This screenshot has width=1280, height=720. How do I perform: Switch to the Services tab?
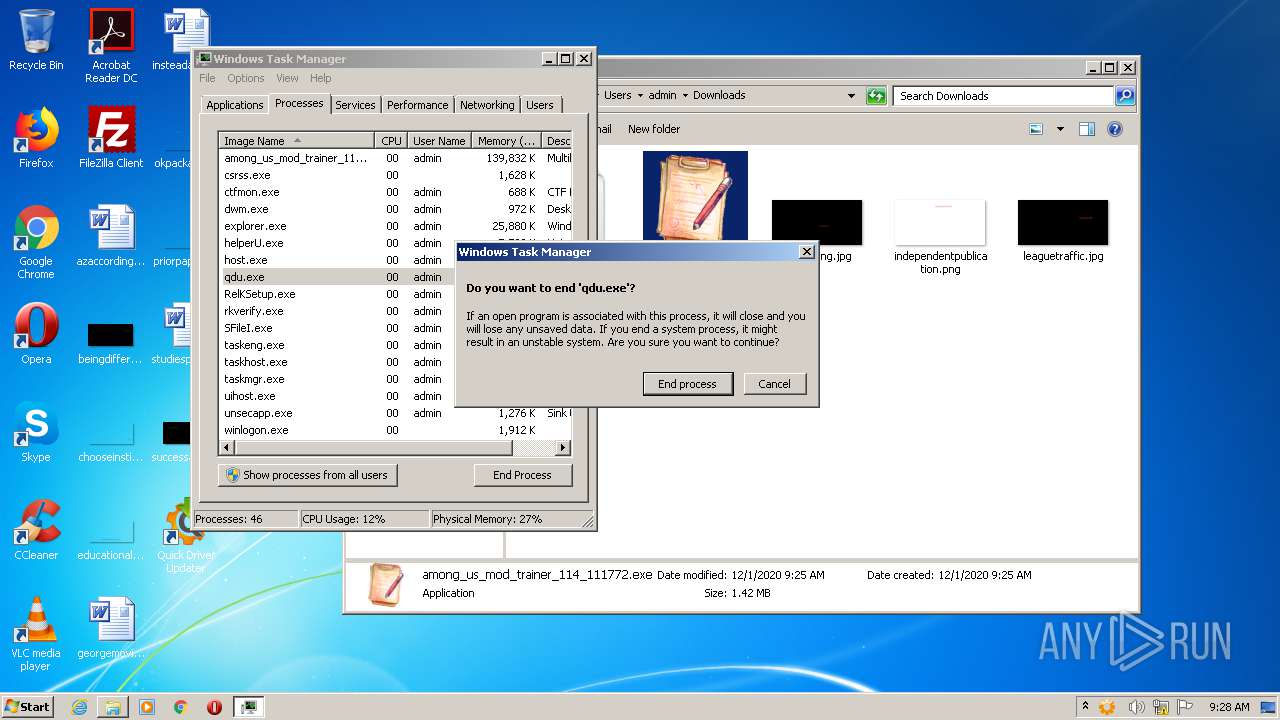(355, 105)
